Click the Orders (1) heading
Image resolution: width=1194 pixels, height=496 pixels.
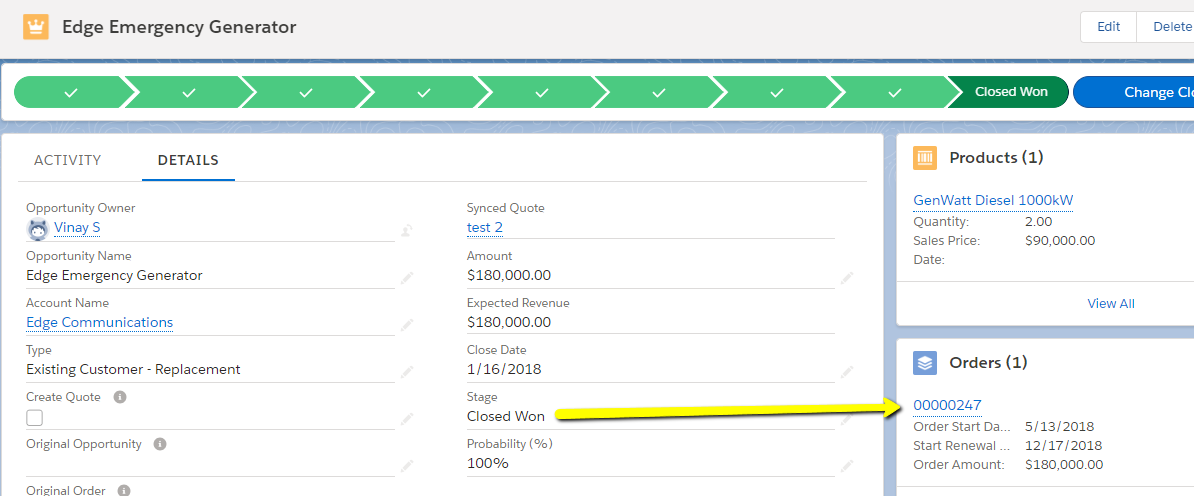click(x=988, y=363)
